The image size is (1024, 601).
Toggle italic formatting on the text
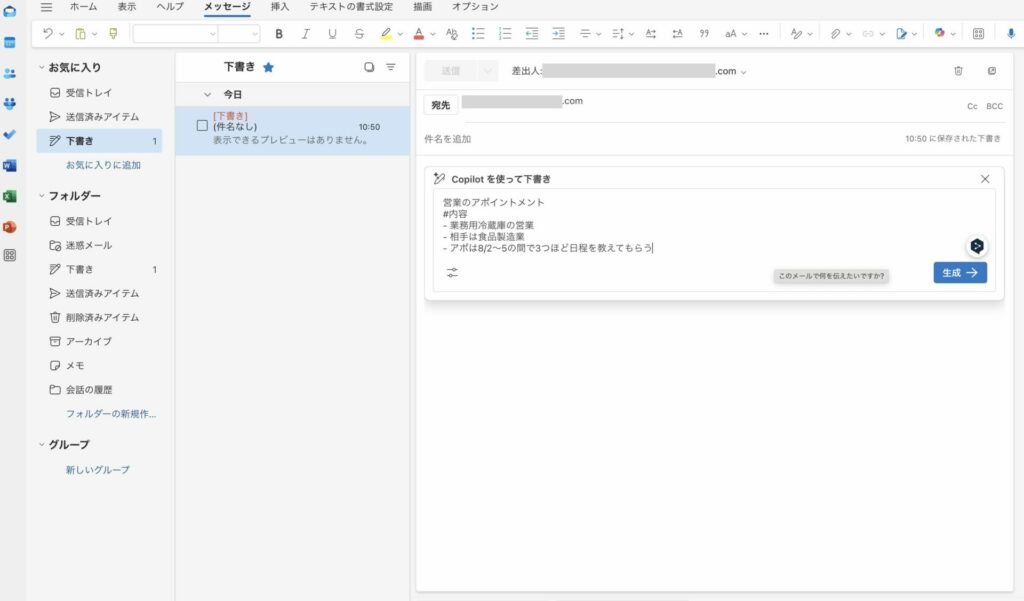pos(305,33)
